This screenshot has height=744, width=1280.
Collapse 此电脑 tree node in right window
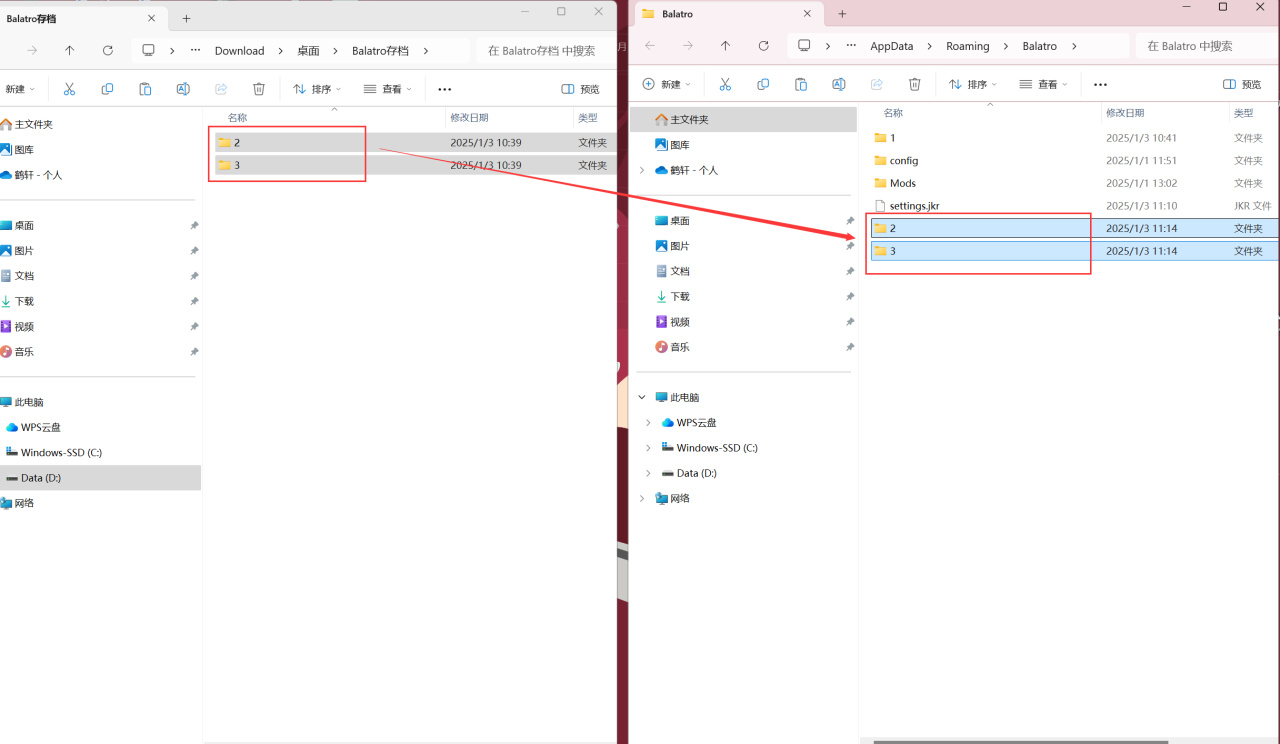point(642,397)
